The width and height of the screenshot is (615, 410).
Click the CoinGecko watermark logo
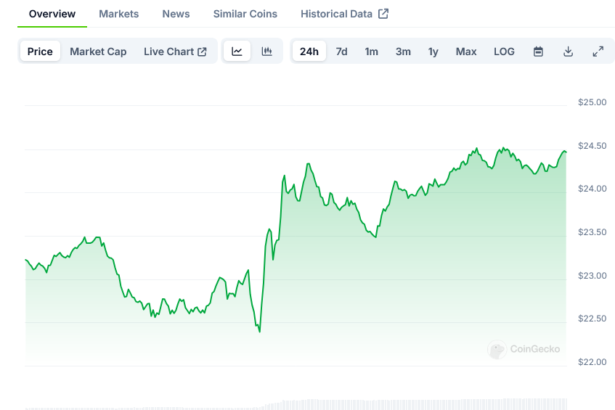(524, 350)
